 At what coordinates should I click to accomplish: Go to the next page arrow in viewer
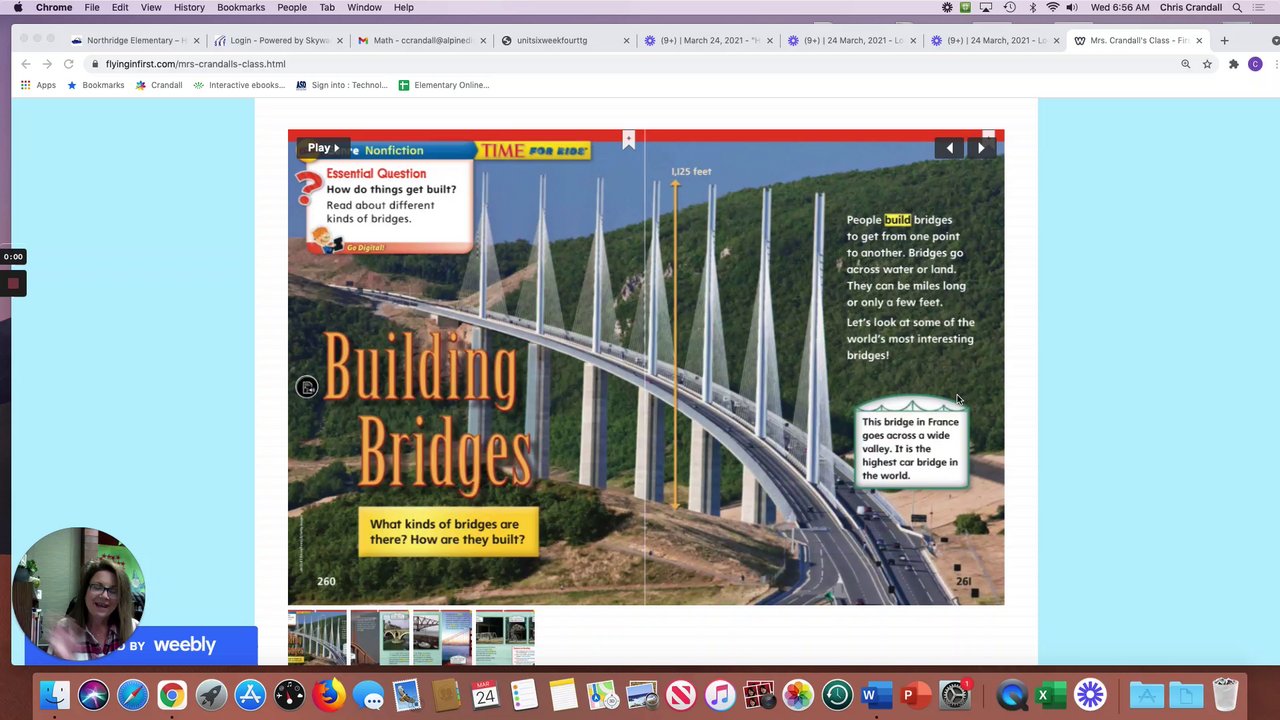981,148
